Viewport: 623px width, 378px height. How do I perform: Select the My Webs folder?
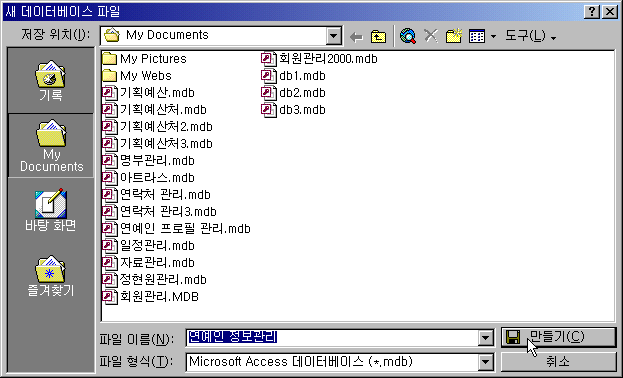tap(137, 76)
